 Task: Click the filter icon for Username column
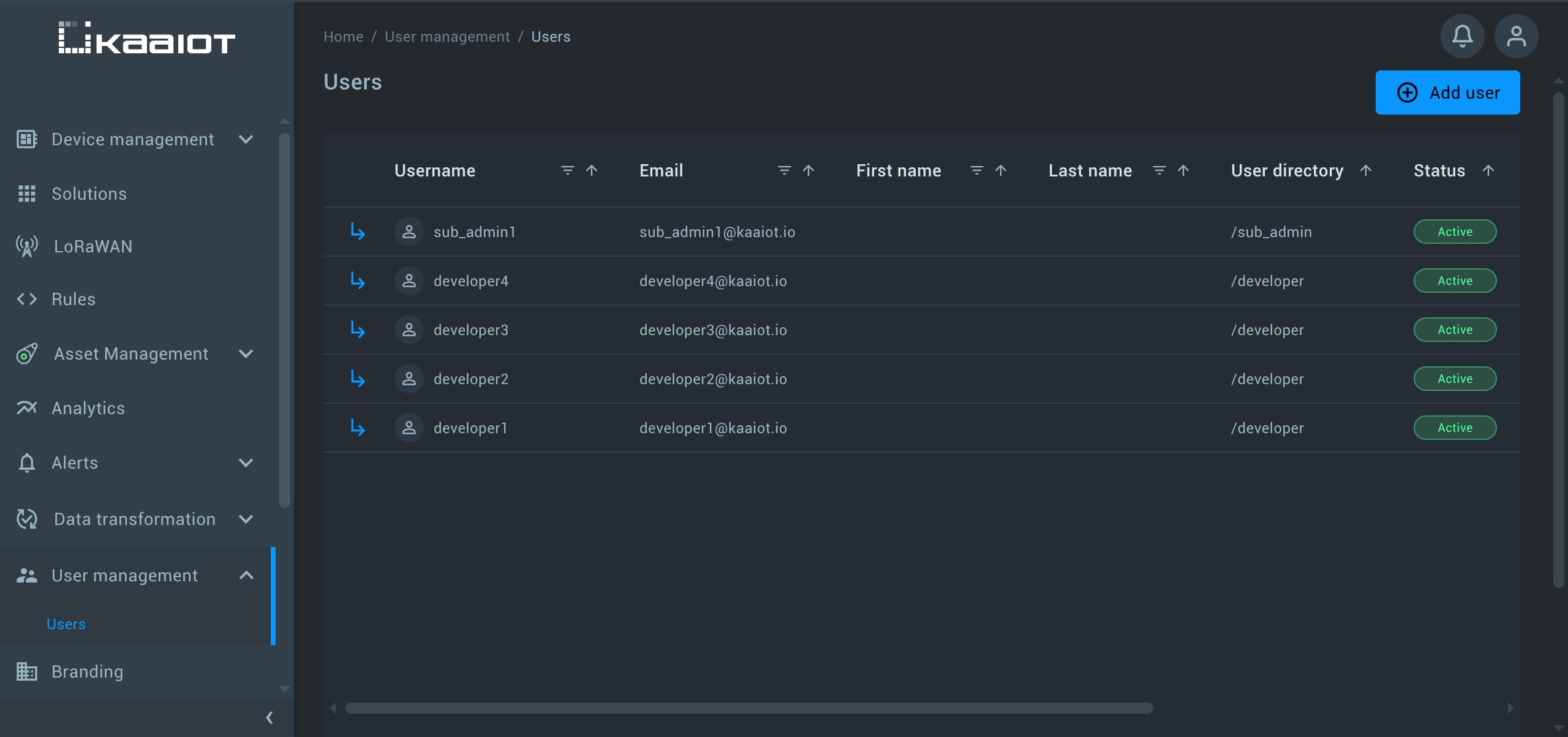pos(567,170)
